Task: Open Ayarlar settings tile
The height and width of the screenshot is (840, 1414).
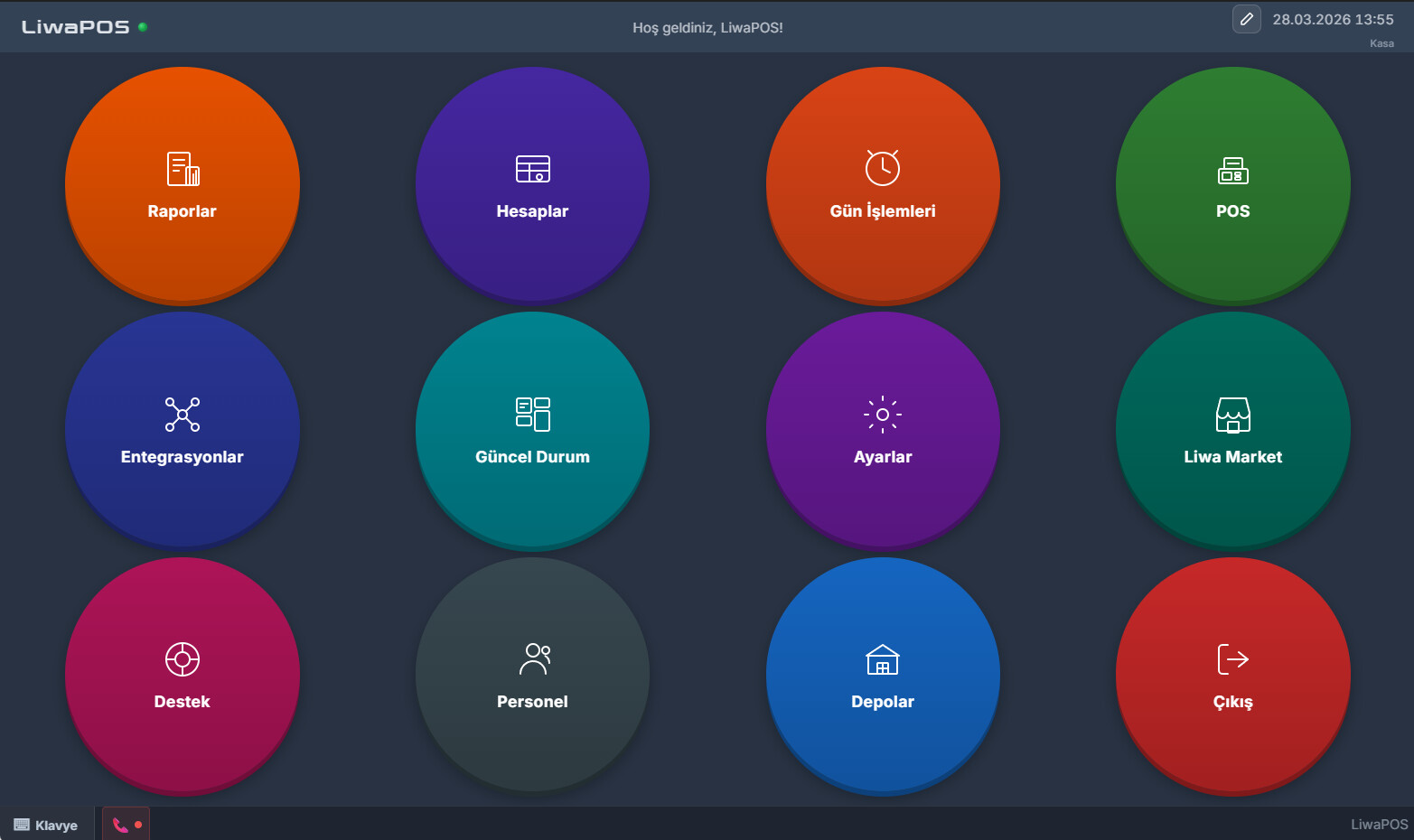Action: coord(883,430)
